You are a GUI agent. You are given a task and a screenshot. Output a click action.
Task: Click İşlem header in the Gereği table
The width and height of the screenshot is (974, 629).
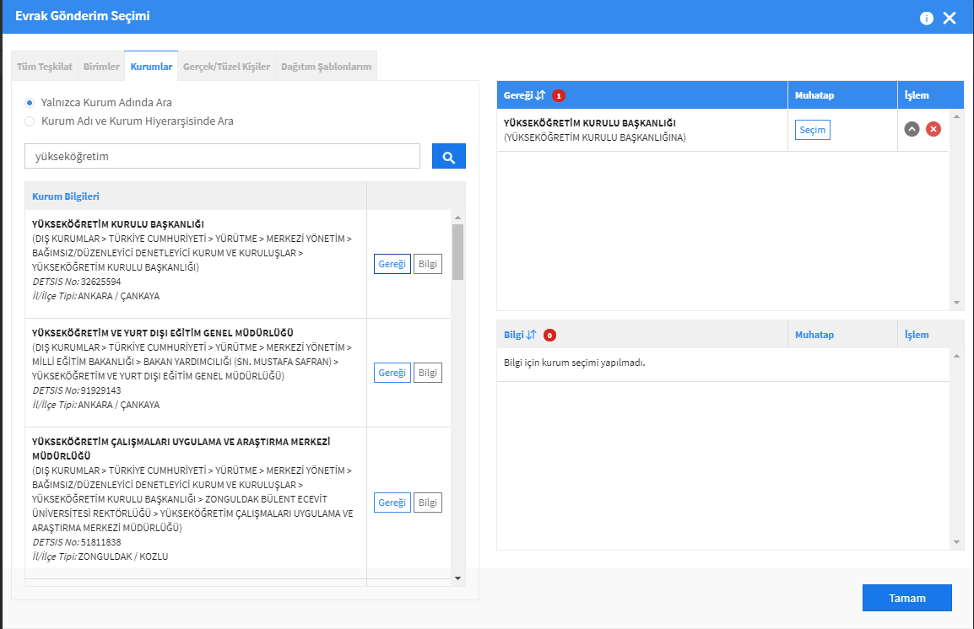click(x=917, y=95)
